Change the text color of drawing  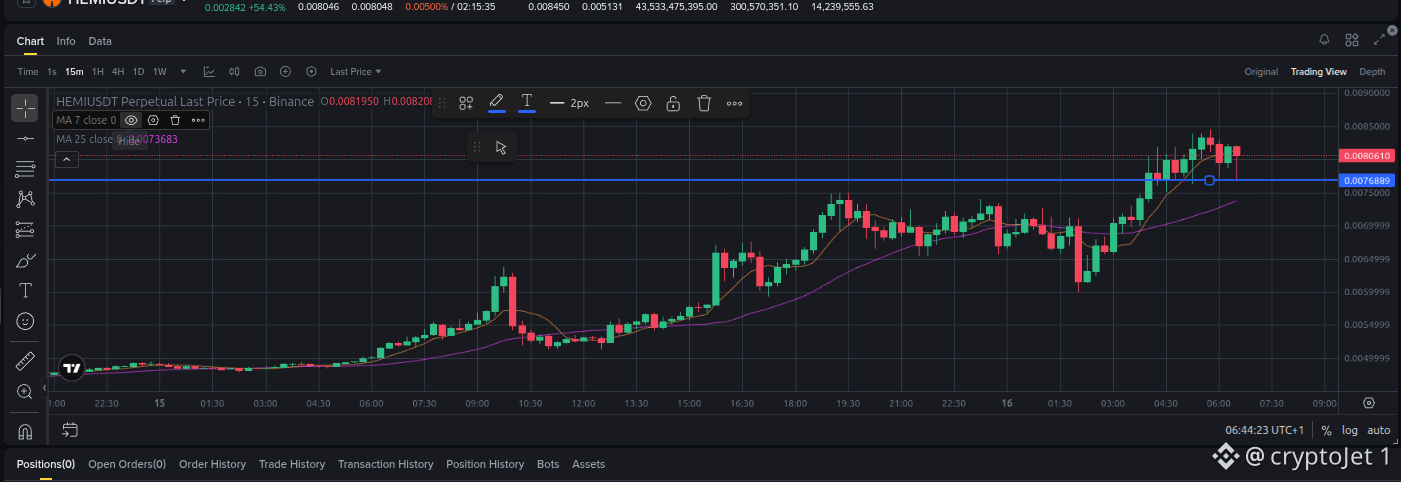click(527, 103)
